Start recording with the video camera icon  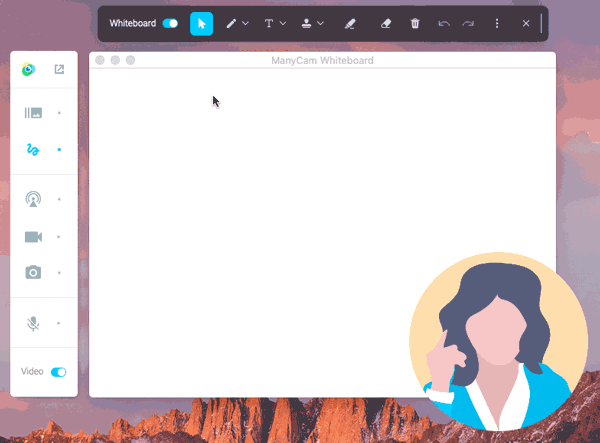[x=33, y=237]
